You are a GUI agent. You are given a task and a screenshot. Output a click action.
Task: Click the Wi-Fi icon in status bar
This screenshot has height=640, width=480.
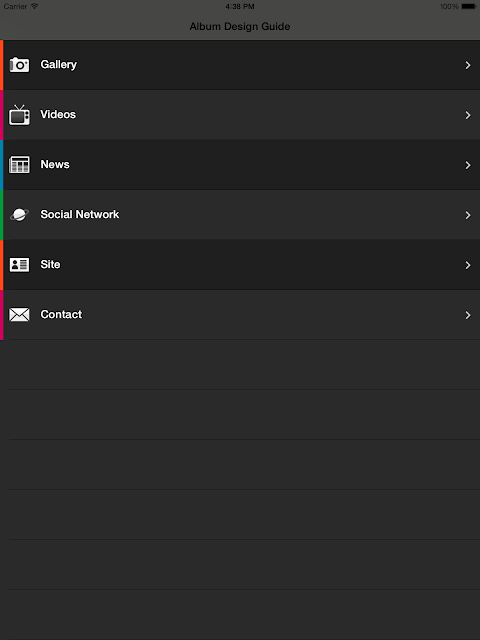34,6
